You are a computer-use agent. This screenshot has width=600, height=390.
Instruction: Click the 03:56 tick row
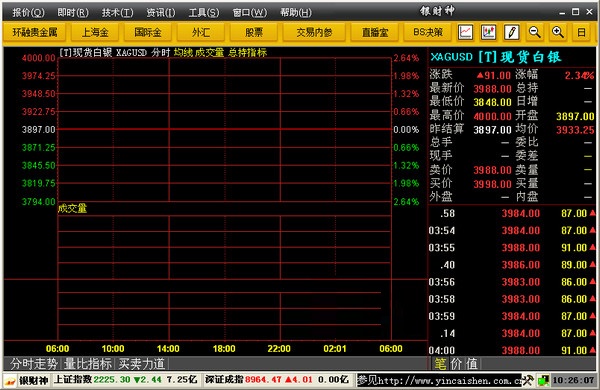(512, 282)
